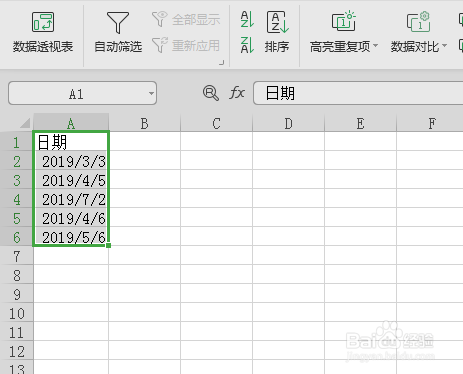Select column A header
This screenshot has width=463, height=374.
pyautogui.click(x=71, y=123)
